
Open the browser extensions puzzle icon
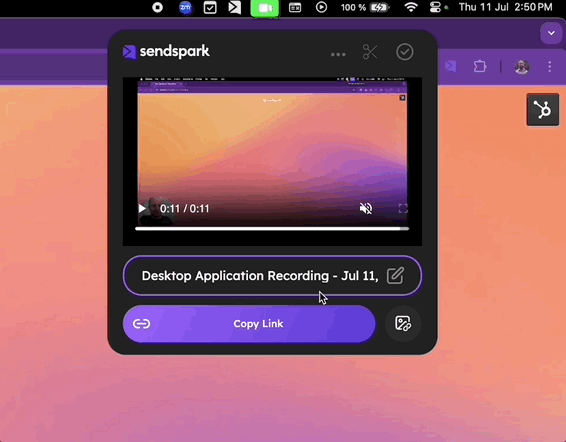tap(480, 66)
